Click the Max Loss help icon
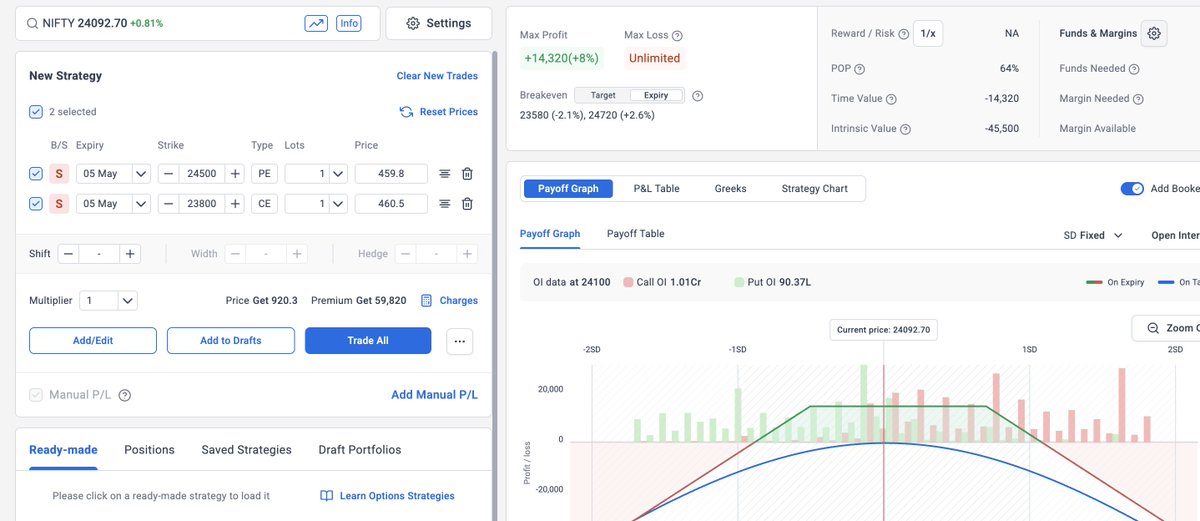 tap(677, 35)
